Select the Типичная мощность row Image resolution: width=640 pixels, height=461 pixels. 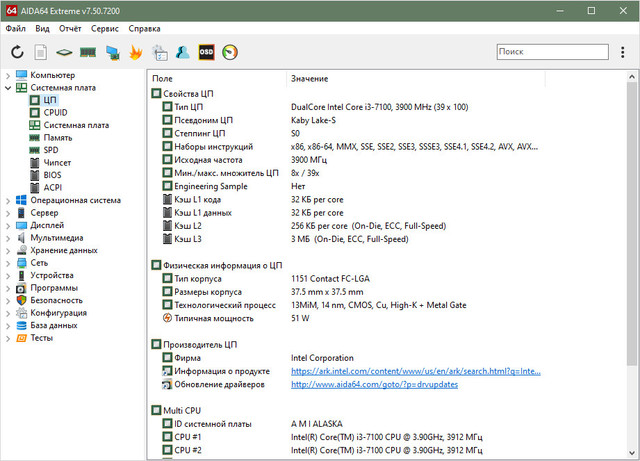pos(236,318)
